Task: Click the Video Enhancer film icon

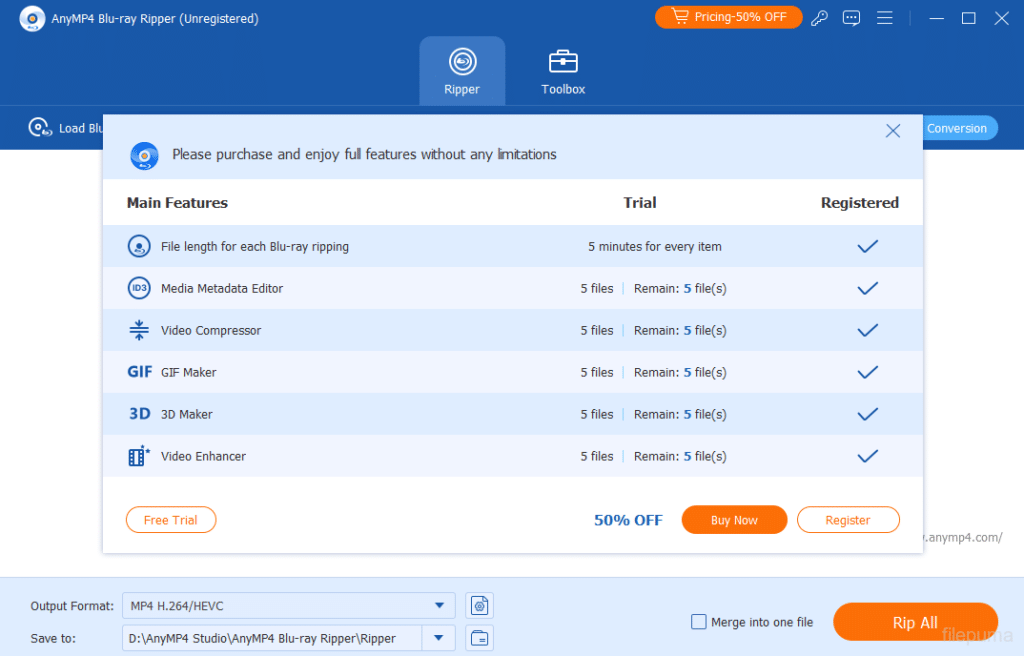Action: tap(138, 455)
